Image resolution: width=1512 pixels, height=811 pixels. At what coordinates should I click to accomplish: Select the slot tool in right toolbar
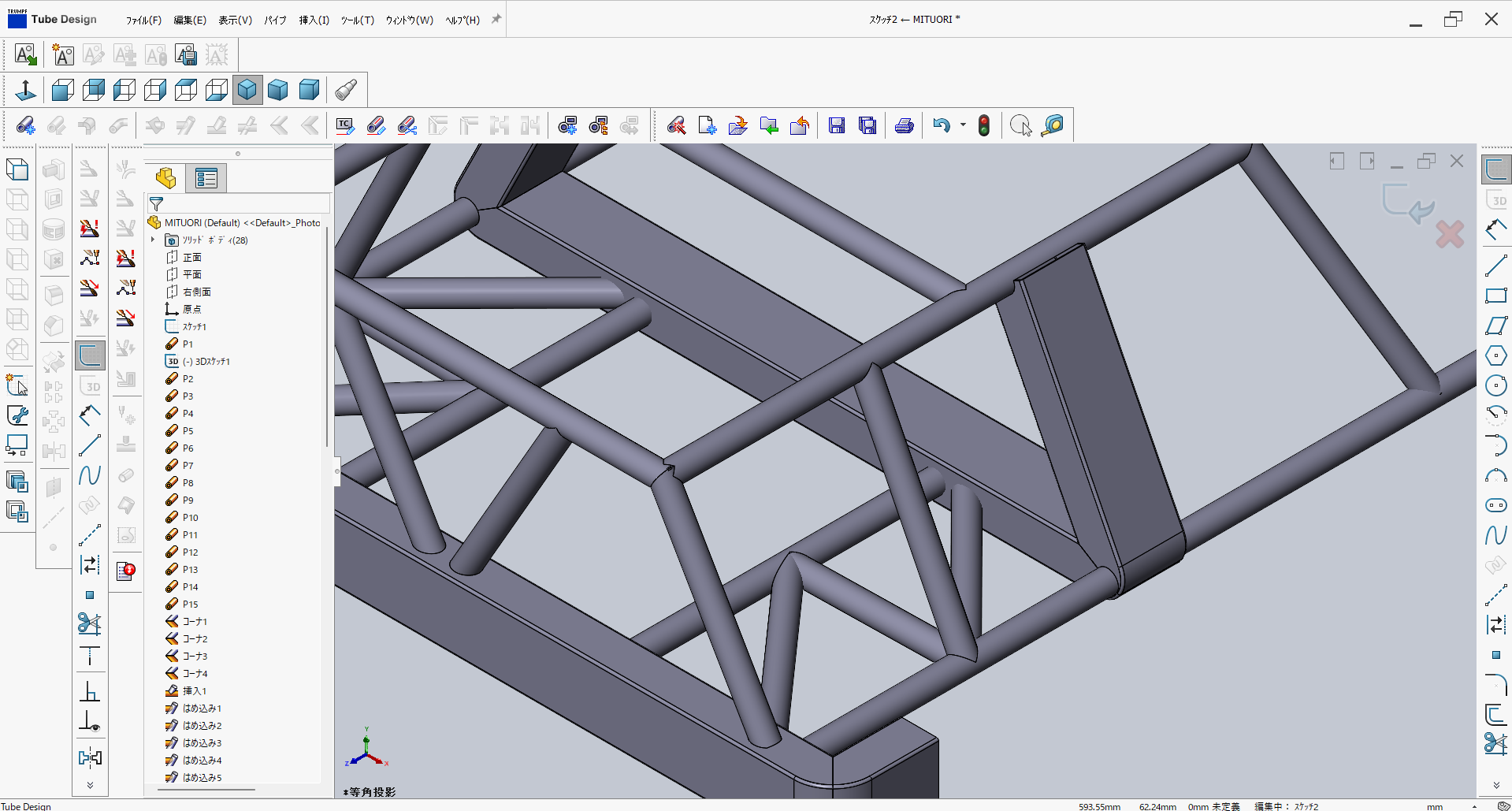(x=1495, y=505)
